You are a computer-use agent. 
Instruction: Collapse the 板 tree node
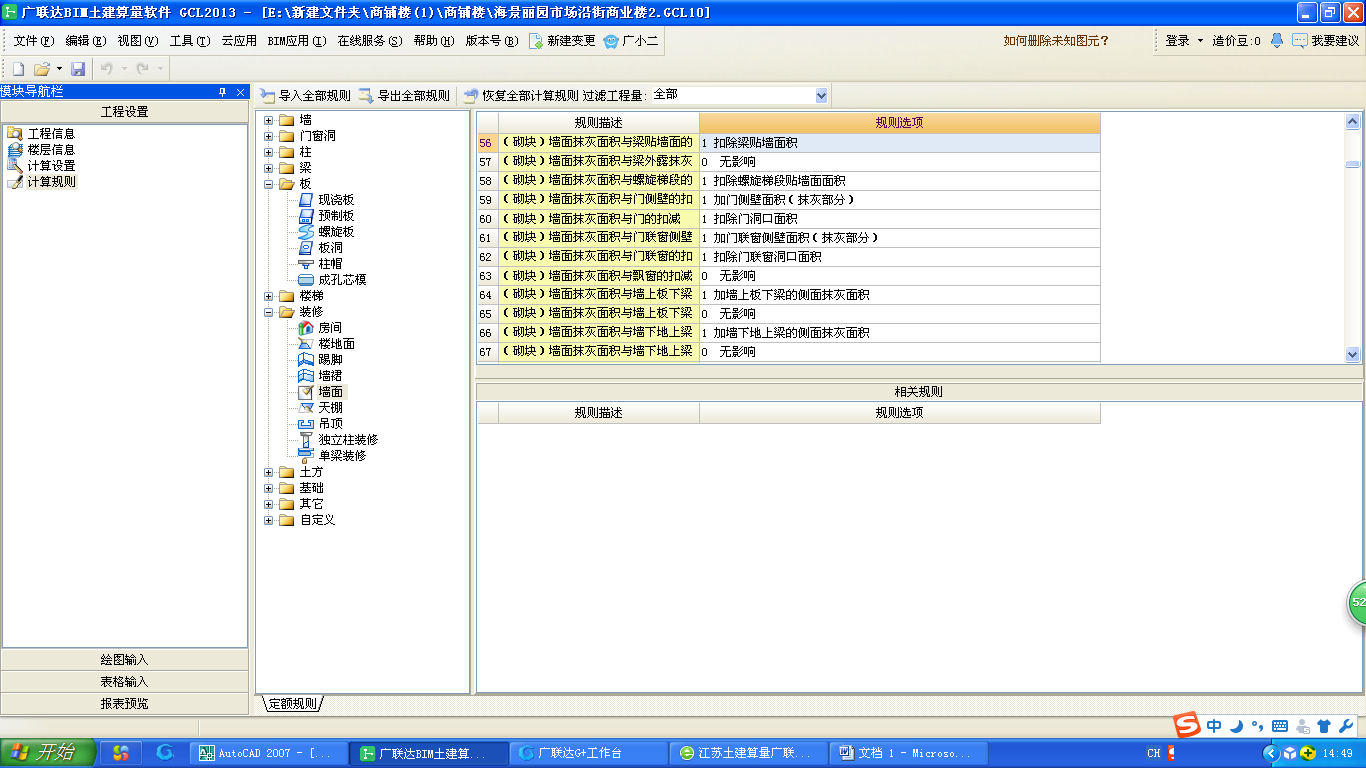tap(268, 184)
